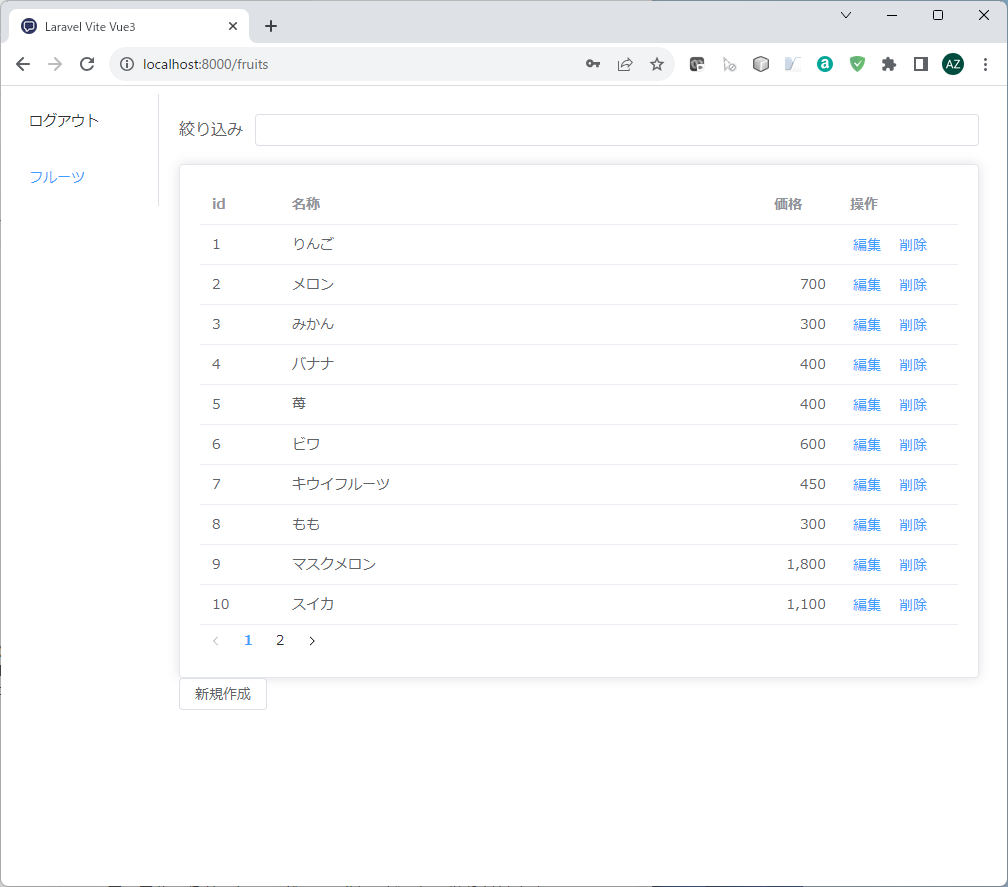This screenshot has width=1008, height=887.
Task: Edit the マスクメロン row
Action: click(867, 564)
